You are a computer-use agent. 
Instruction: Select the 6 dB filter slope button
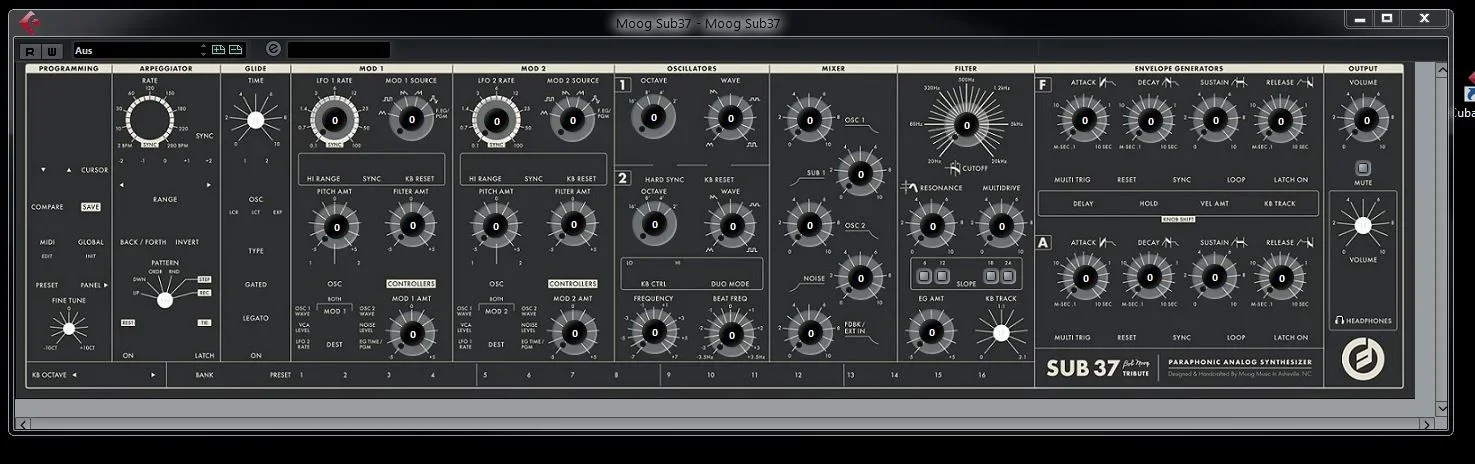point(924,275)
